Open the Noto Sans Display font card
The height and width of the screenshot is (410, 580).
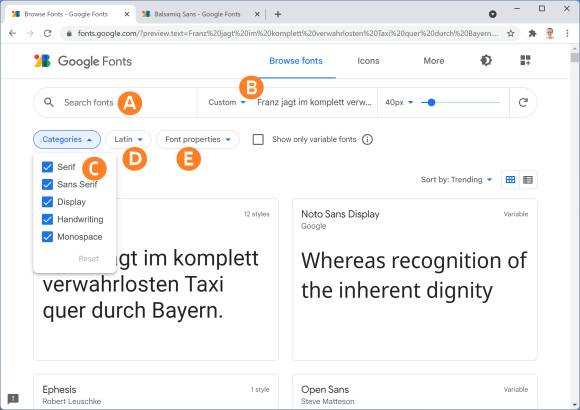click(415, 279)
